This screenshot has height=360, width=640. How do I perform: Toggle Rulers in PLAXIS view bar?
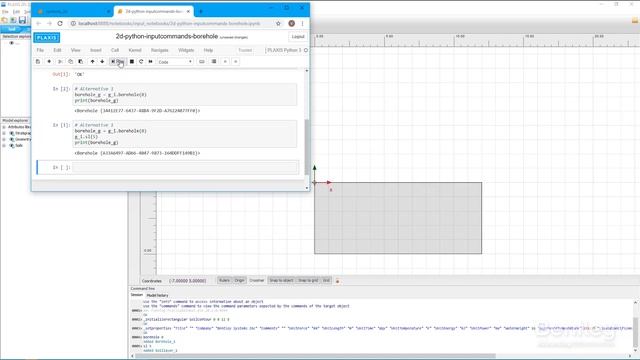(224, 280)
